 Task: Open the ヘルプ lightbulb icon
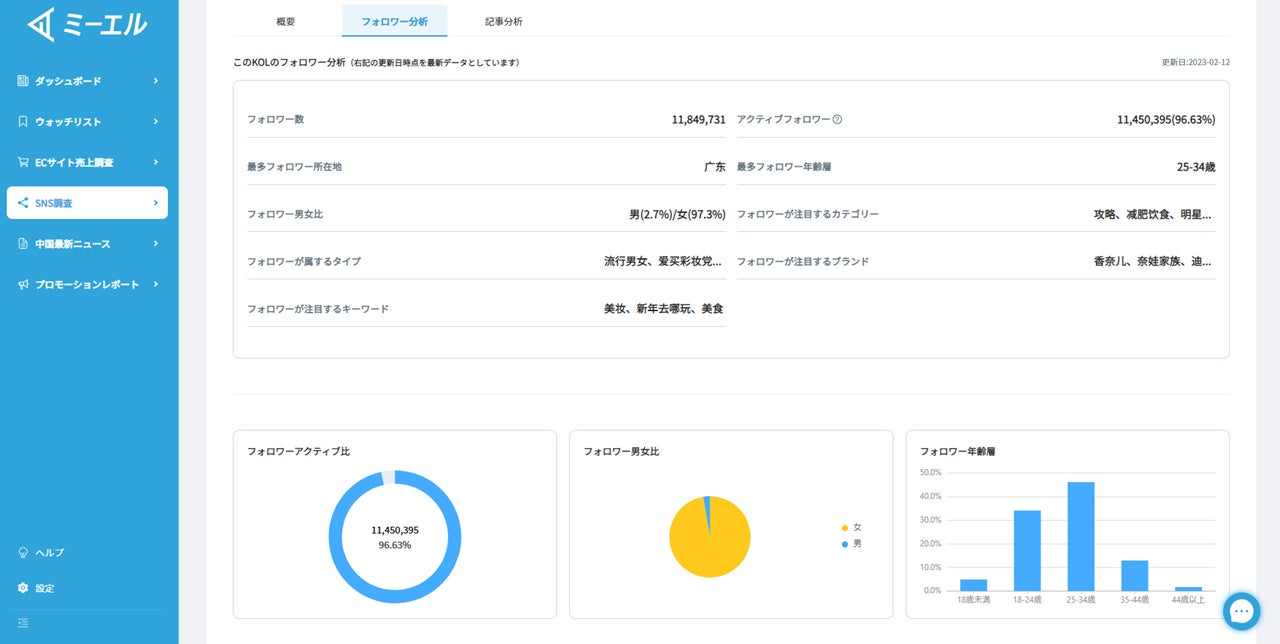[x=22, y=552]
